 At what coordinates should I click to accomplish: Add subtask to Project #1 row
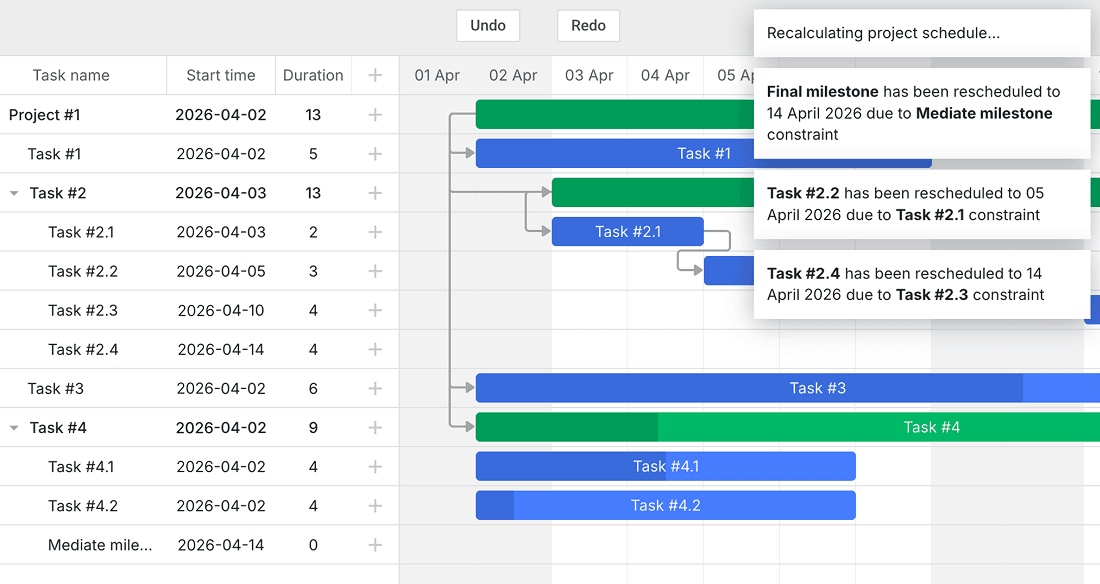(375, 114)
